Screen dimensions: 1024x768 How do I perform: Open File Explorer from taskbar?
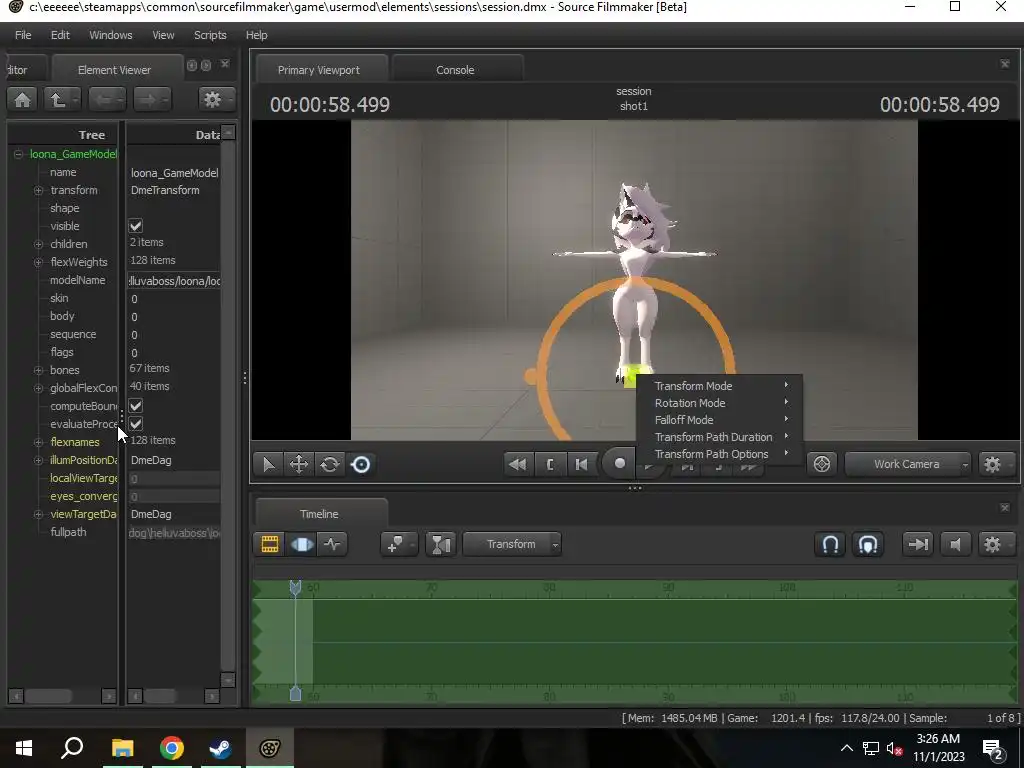tap(122, 748)
